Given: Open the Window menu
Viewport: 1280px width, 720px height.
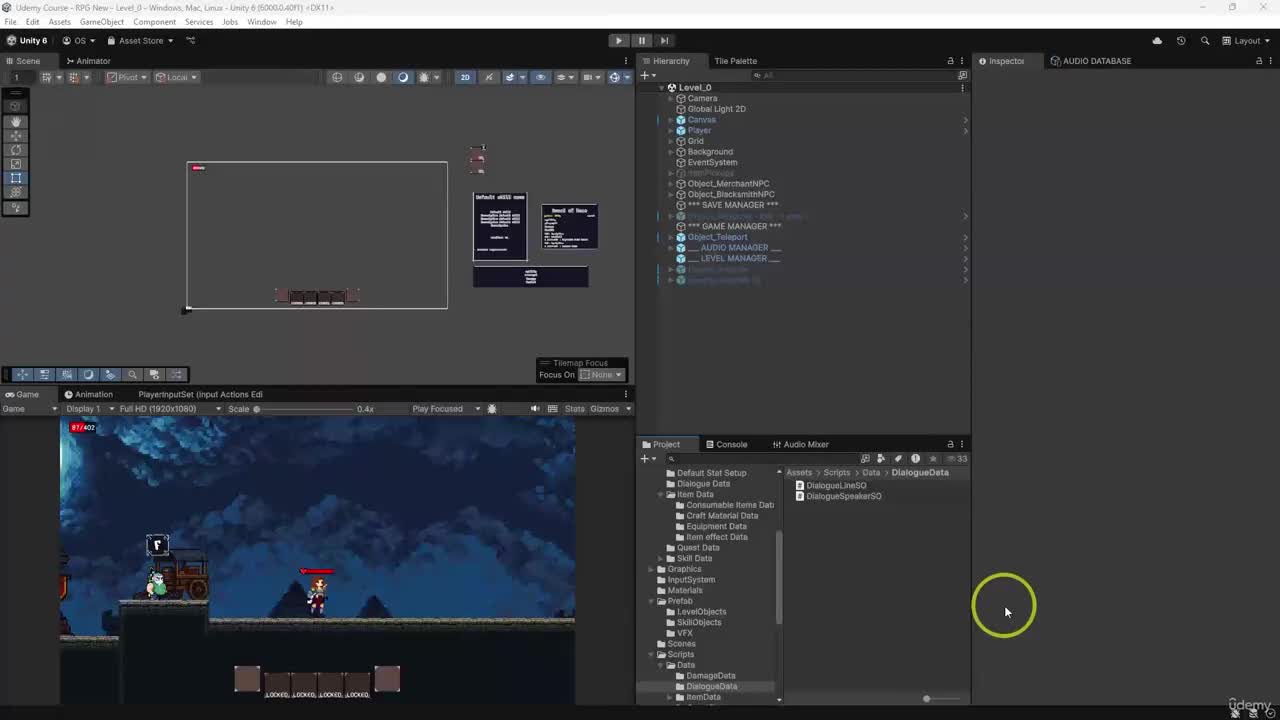Looking at the screenshot, I should (x=262, y=22).
